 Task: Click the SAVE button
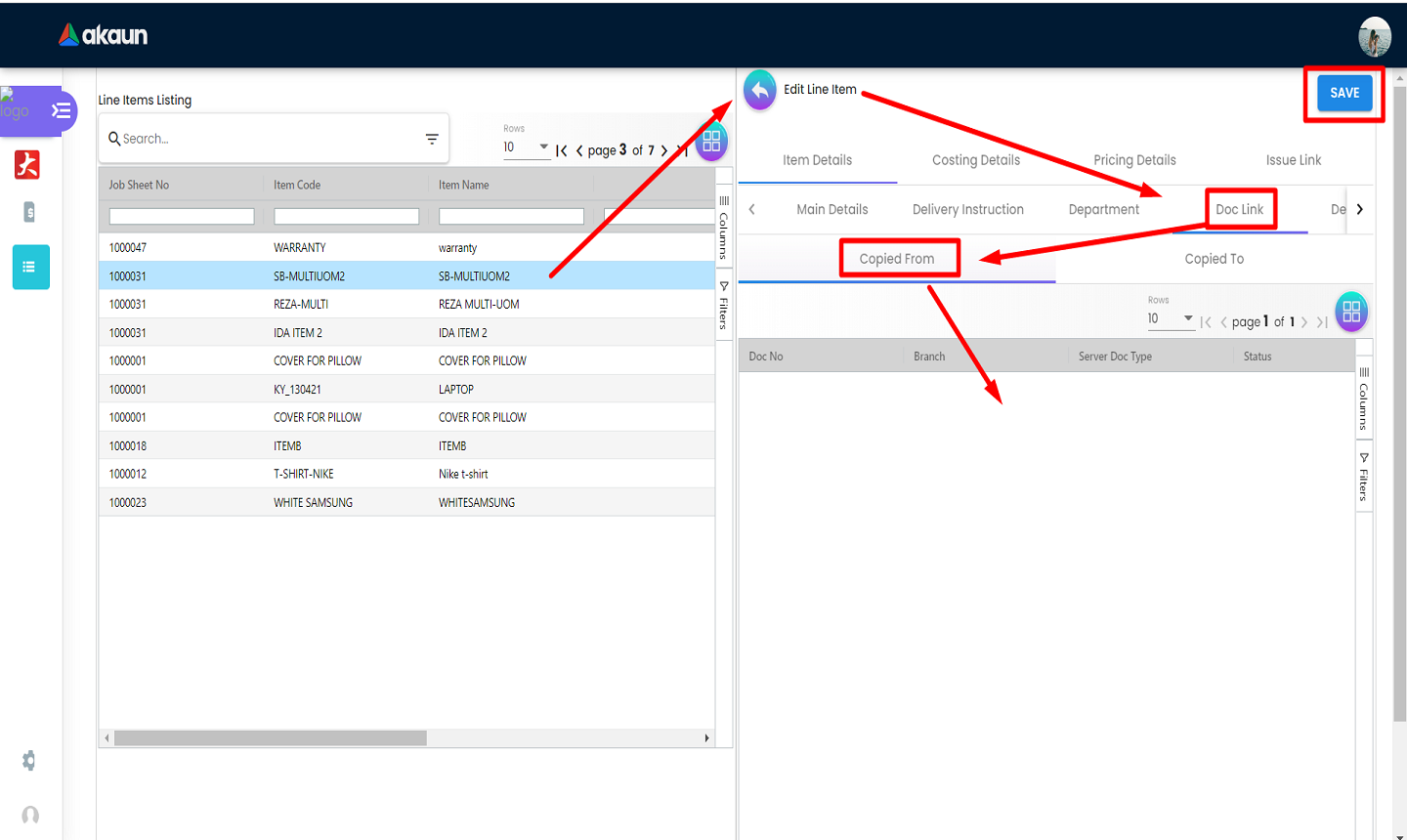(x=1344, y=93)
